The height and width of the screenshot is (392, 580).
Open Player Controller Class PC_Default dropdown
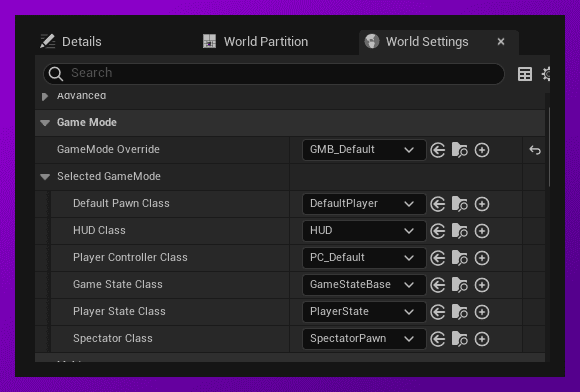[364, 258]
